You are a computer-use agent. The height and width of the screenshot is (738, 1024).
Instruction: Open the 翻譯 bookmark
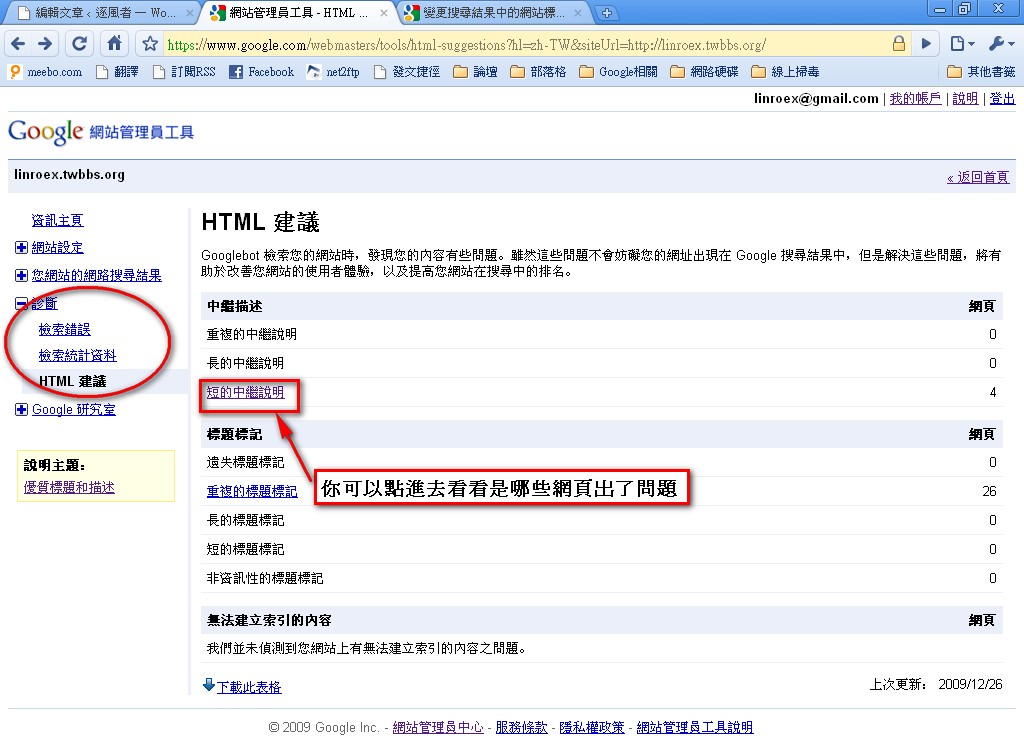(117, 72)
